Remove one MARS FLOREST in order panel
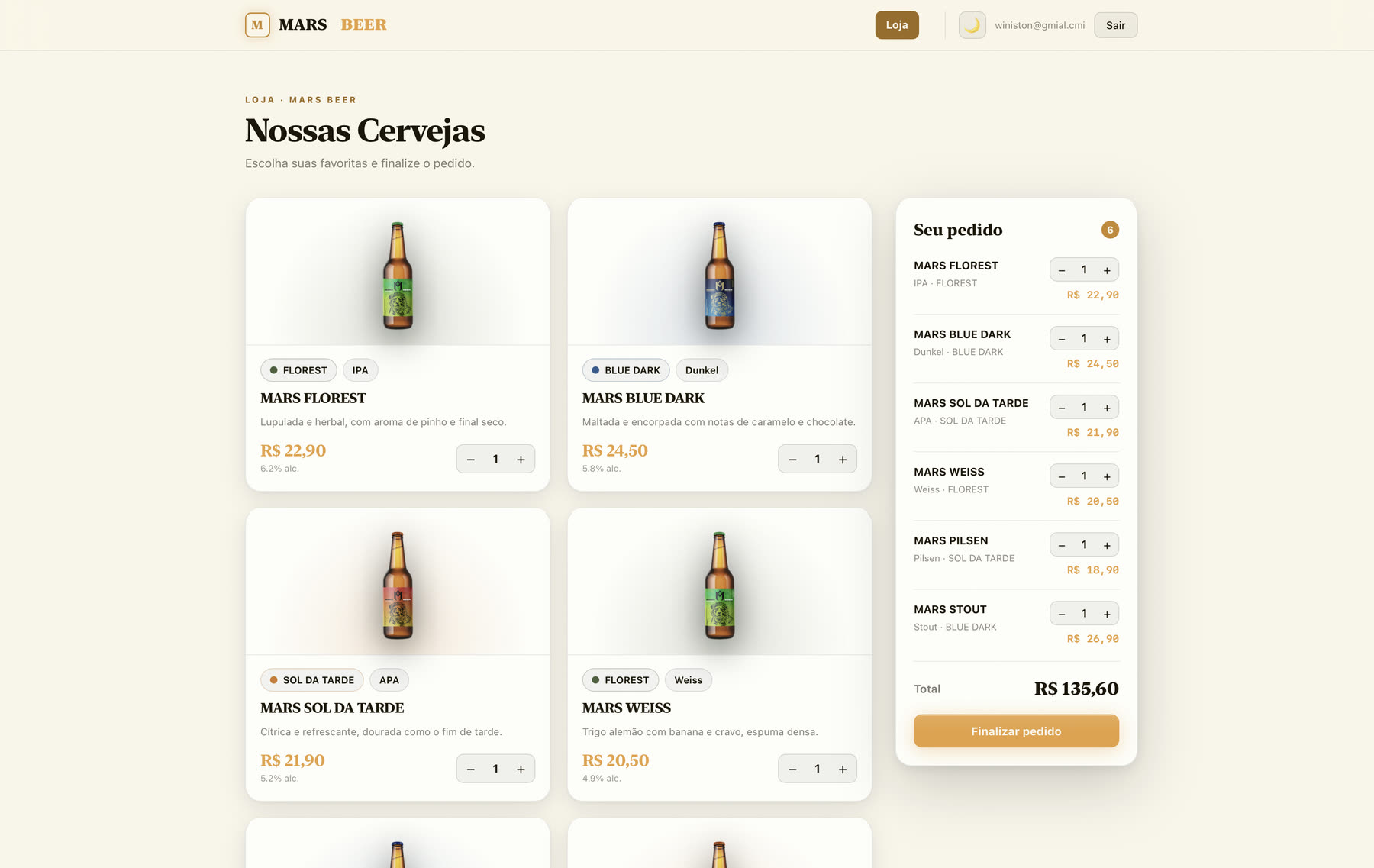This screenshot has height=868, width=1374. [x=1062, y=270]
